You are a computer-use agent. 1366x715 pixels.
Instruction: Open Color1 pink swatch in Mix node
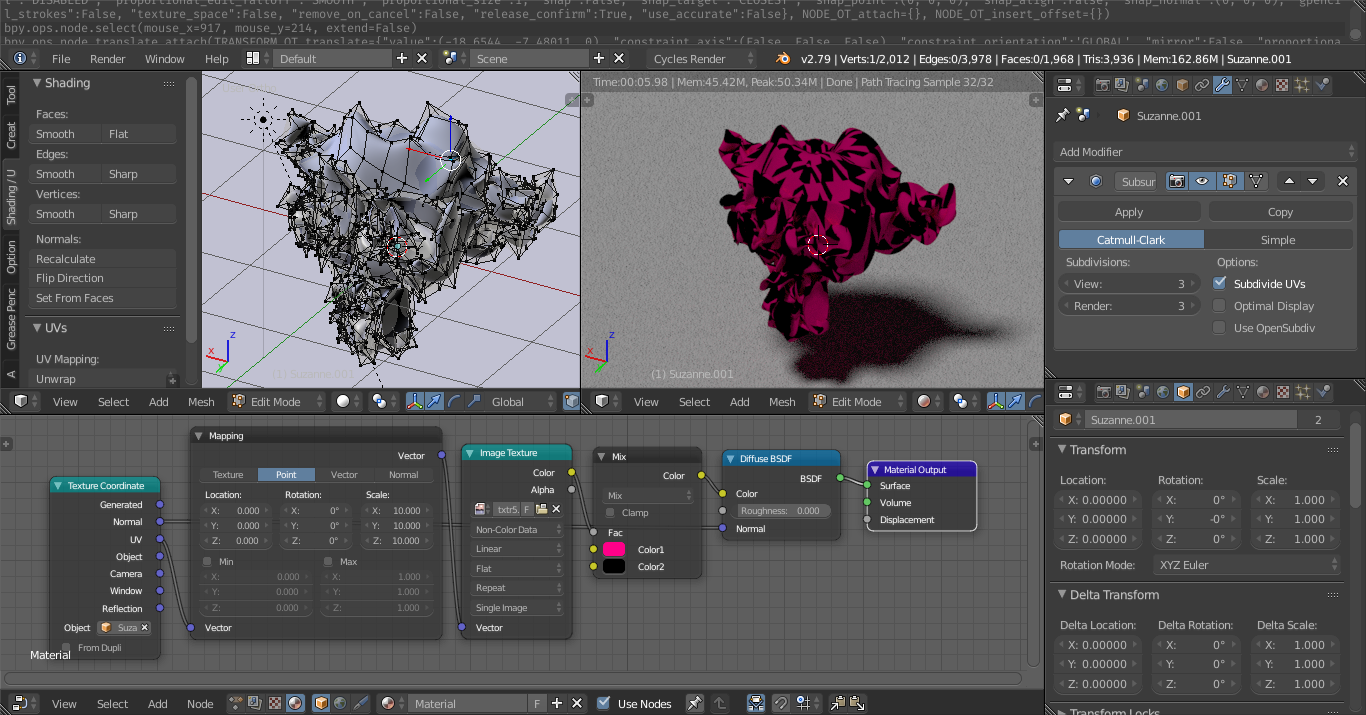(614, 549)
